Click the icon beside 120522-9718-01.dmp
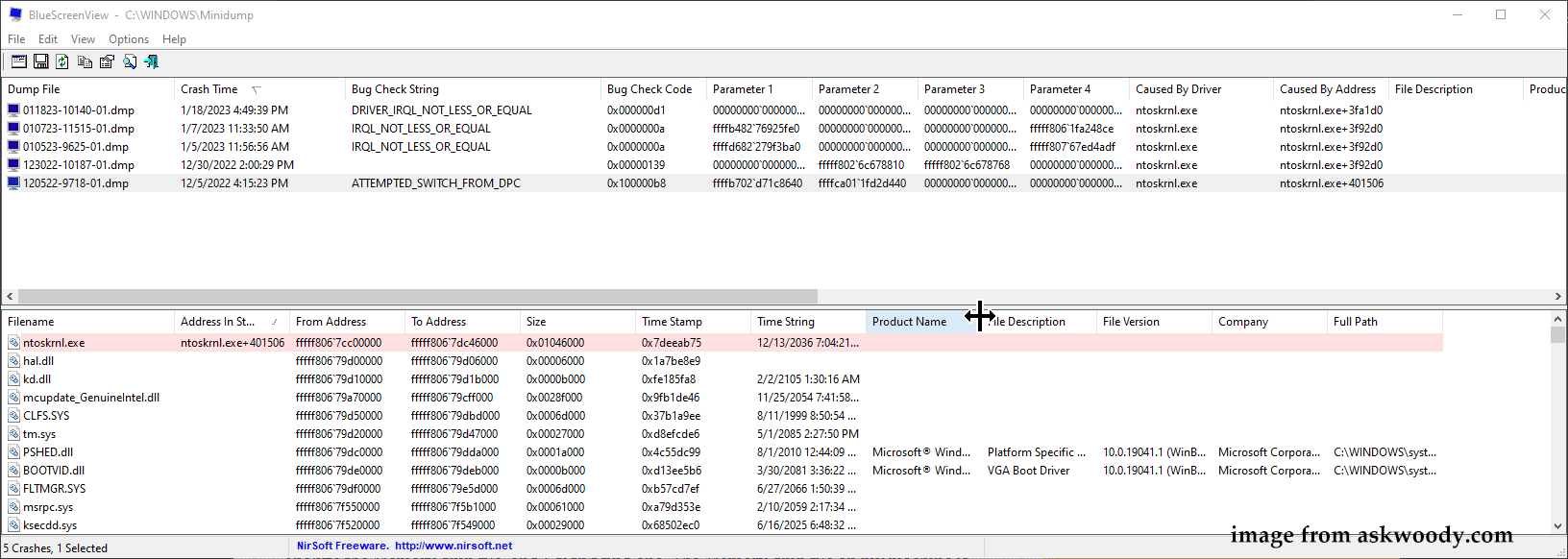Screen dimensions: 1568x559 tap(13, 182)
